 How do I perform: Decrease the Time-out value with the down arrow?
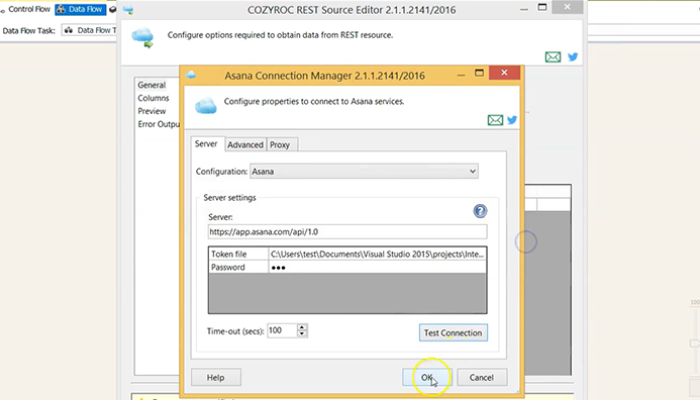(x=302, y=334)
